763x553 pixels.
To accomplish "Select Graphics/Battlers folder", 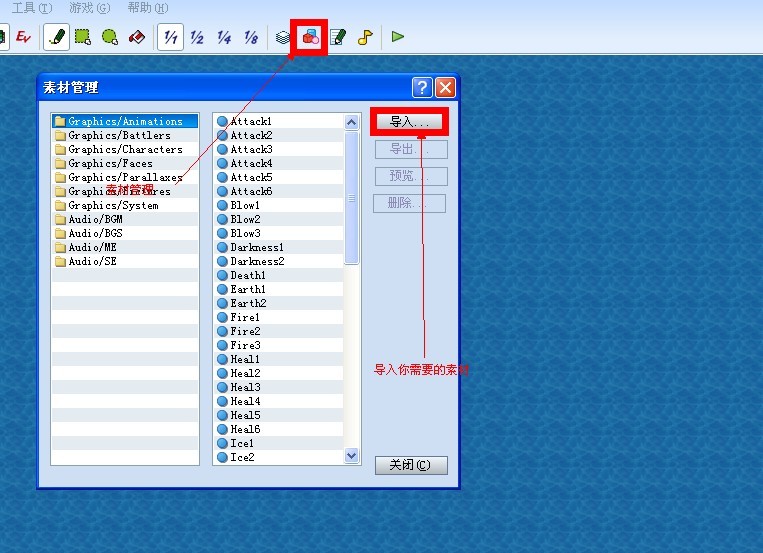I will [x=125, y=135].
